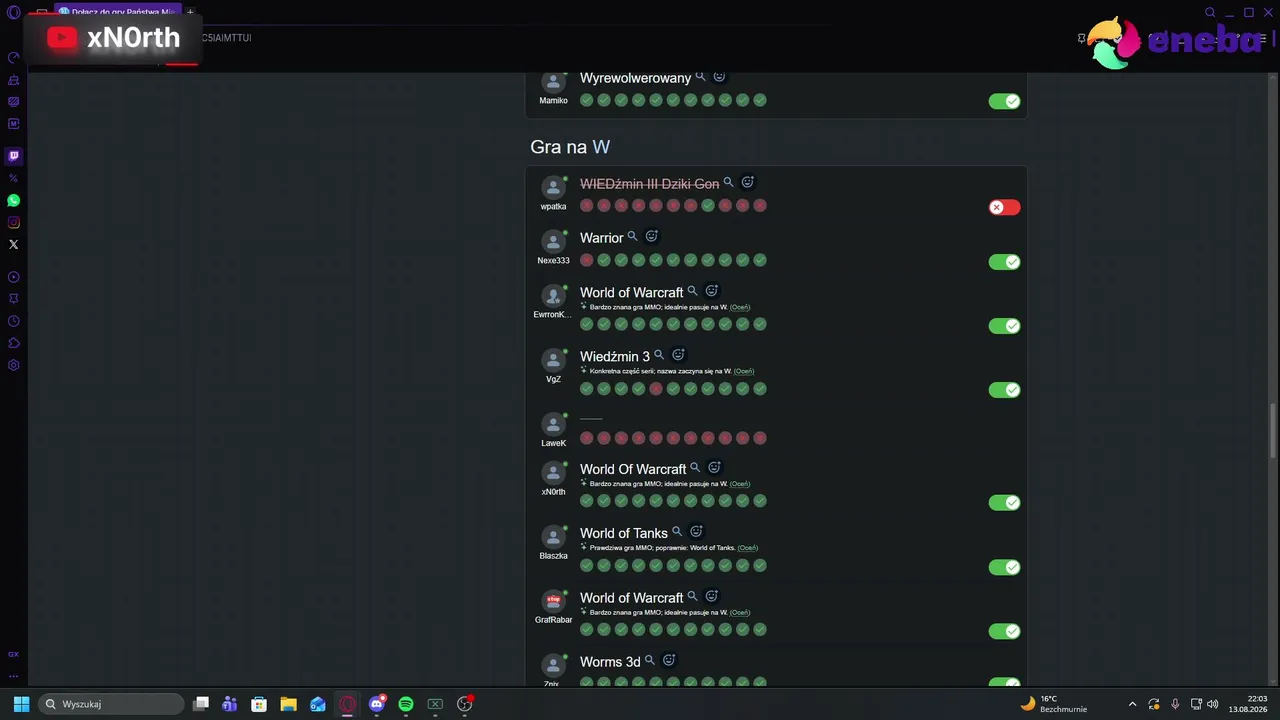Open Spotify from the taskbar
The image size is (1280, 720).
coord(406,704)
